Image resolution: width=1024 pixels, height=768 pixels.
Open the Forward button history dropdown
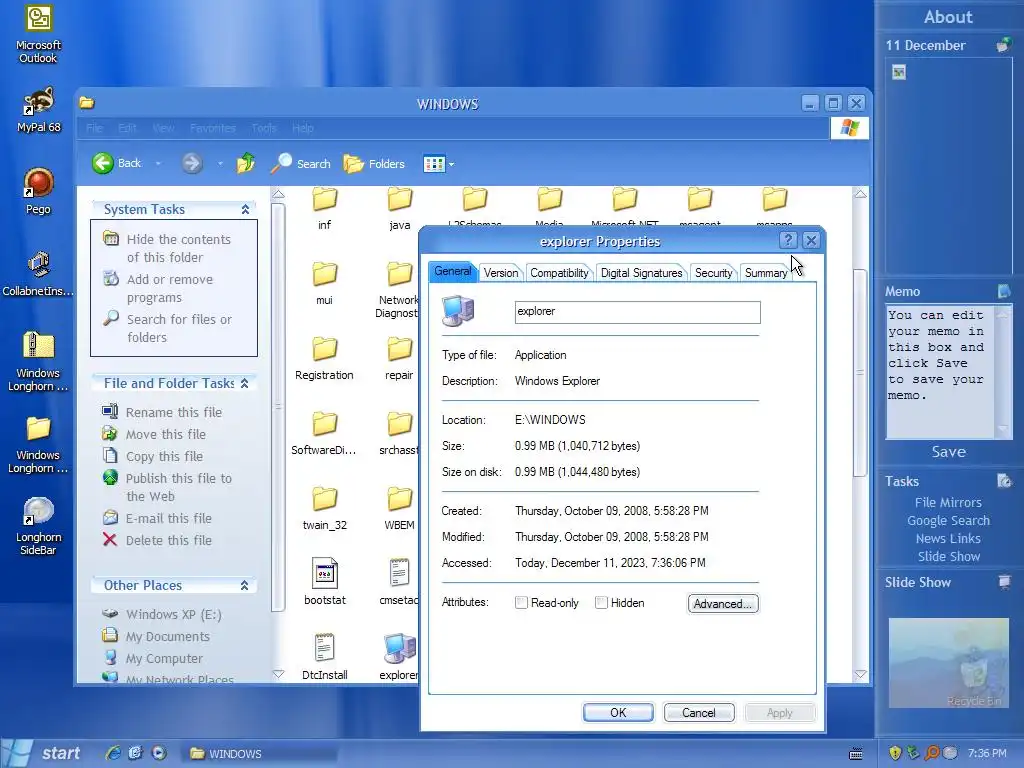click(x=220, y=163)
